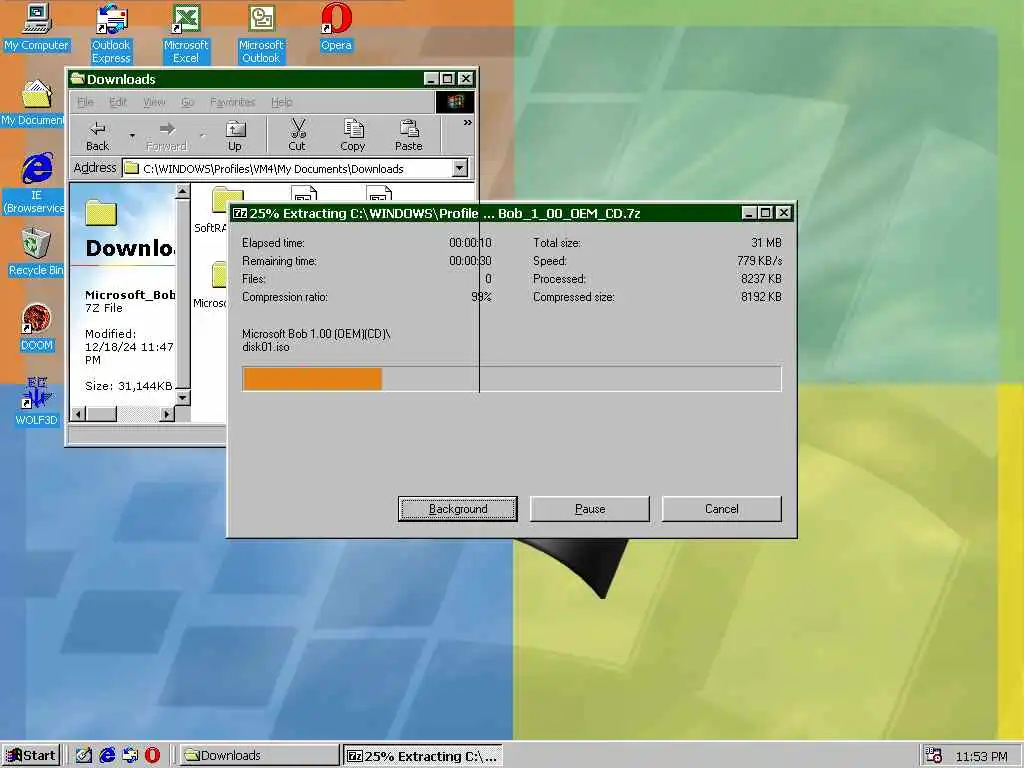Viewport: 1024px width, 768px height.
Task: Launch Opera from Quick Launch
Action: coord(152,756)
